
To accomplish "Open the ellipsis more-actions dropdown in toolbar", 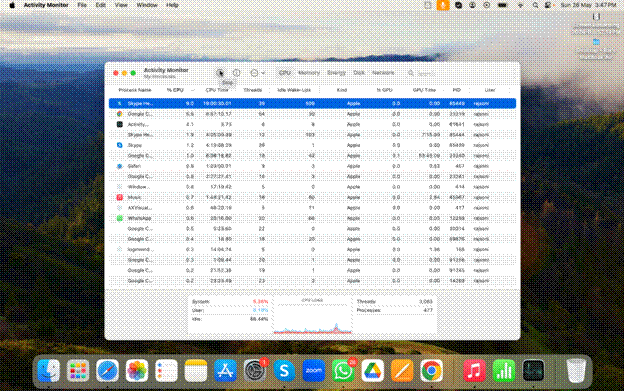I will (257, 73).
